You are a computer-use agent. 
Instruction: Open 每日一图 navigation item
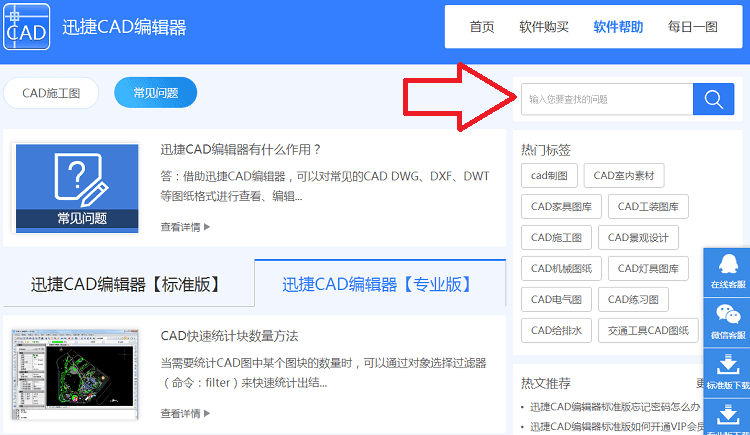[x=693, y=27]
